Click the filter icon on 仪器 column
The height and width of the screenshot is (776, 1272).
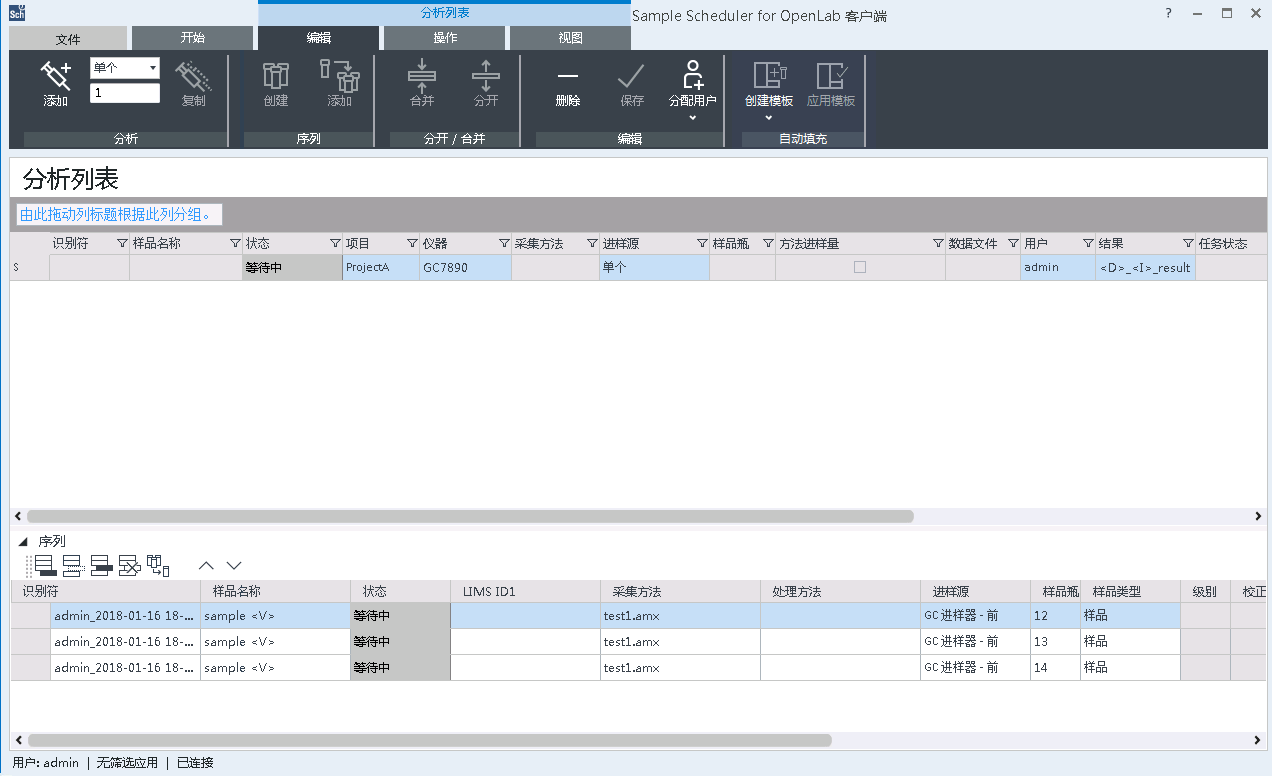tap(504, 243)
